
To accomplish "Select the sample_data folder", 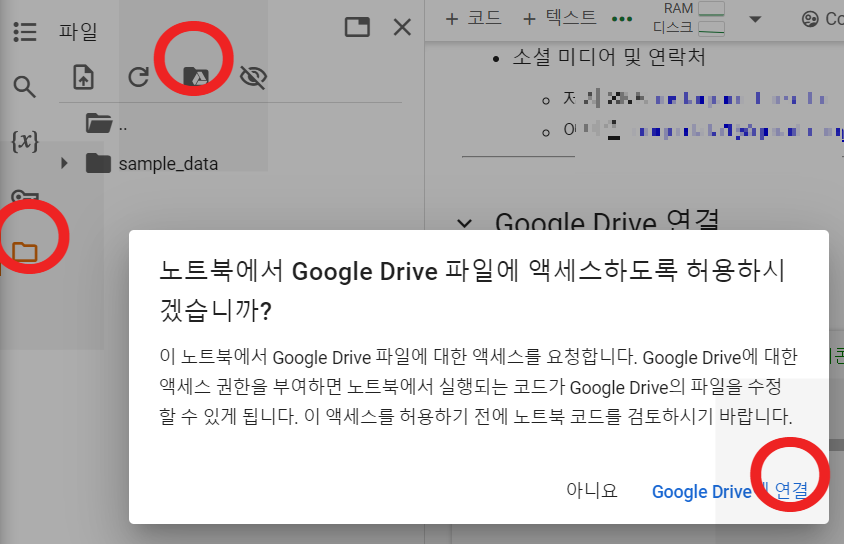I will (152, 164).
